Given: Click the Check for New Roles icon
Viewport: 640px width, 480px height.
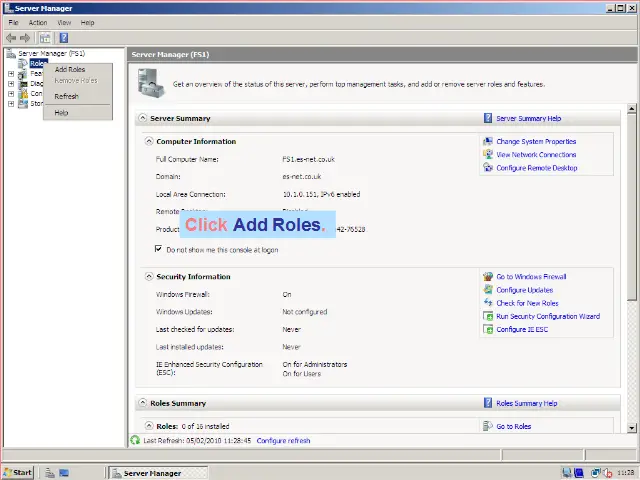Looking at the screenshot, I should (488, 303).
